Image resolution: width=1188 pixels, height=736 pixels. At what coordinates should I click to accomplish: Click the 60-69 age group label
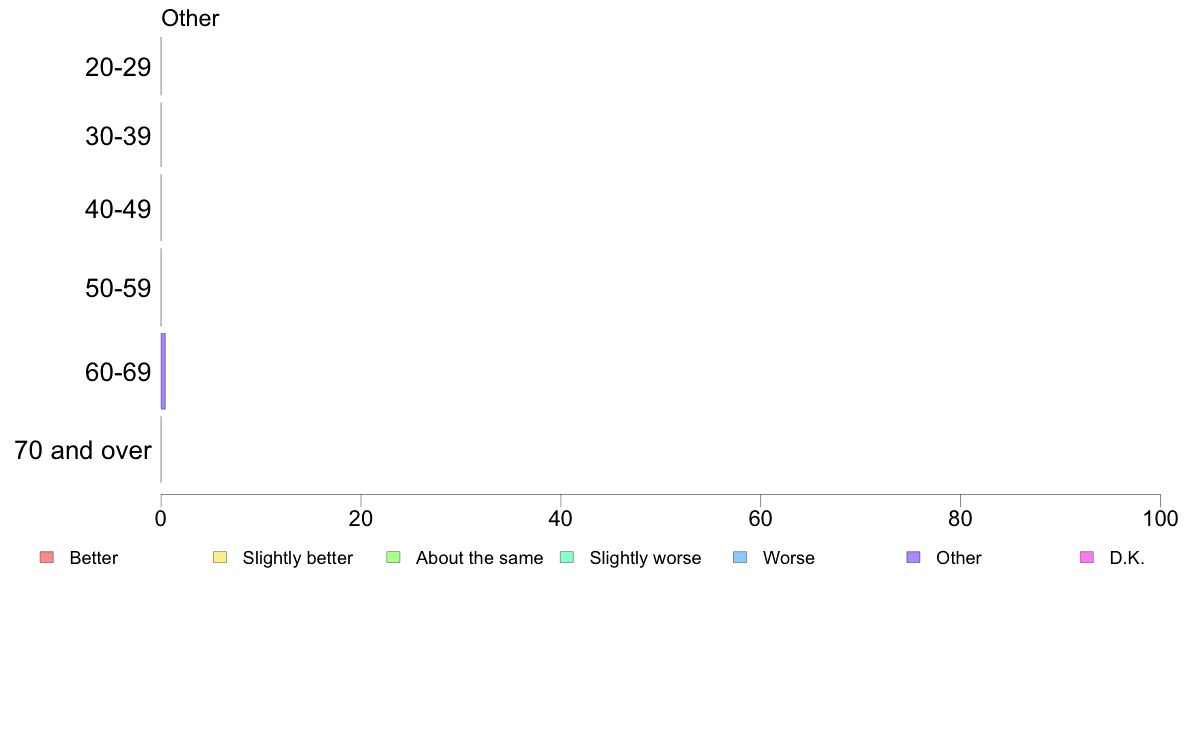click(118, 372)
